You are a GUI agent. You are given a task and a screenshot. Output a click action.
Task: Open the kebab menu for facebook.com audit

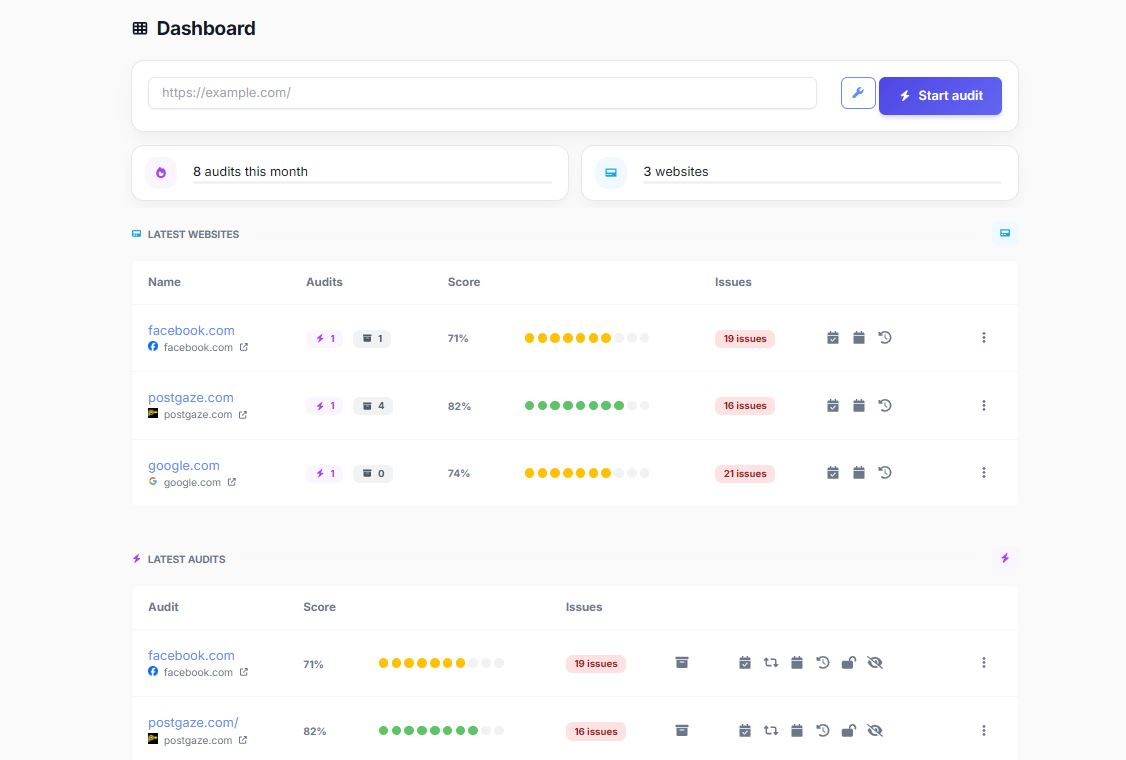tap(984, 662)
